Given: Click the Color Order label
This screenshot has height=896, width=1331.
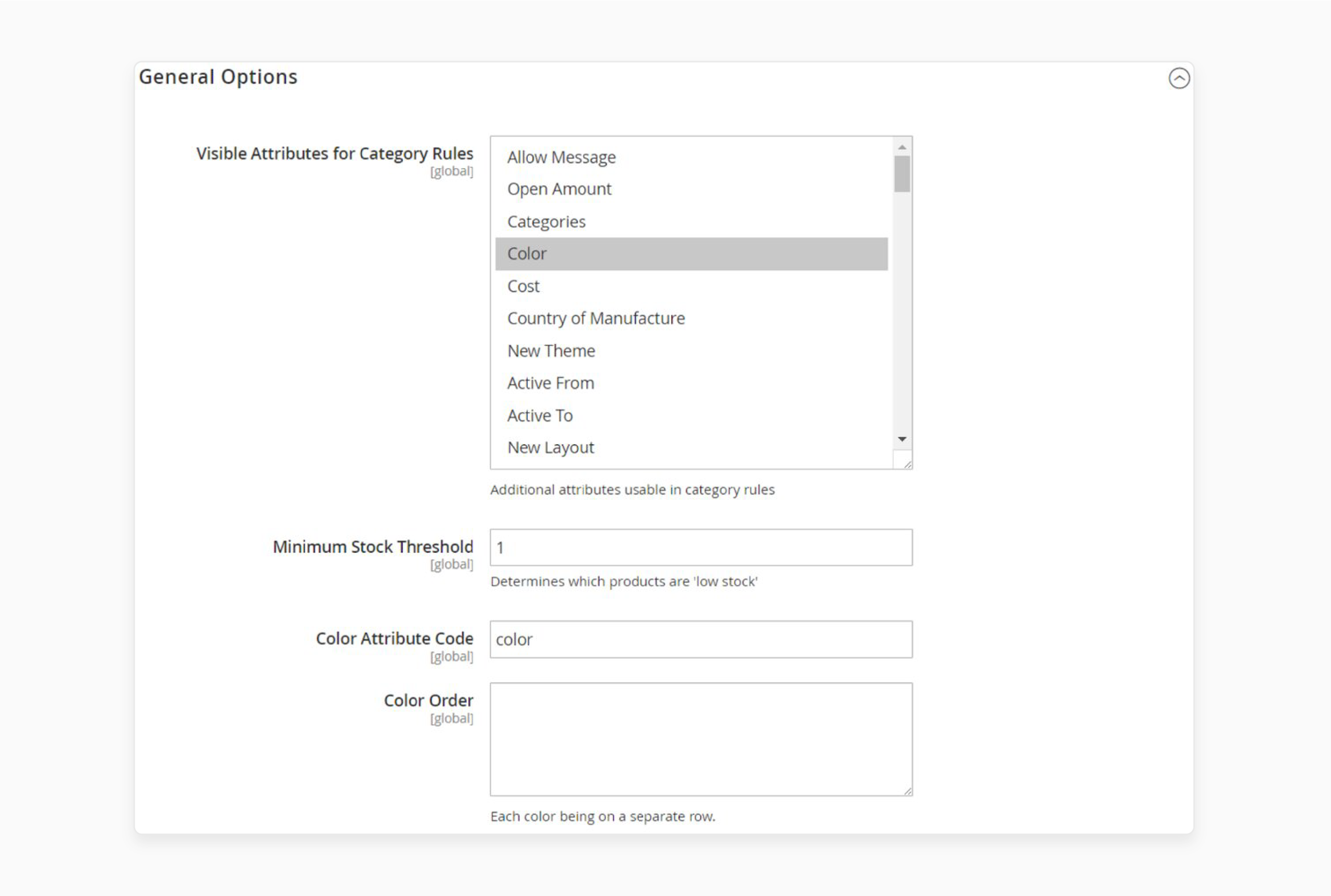Looking at the screenshot, I should pyautogui.click(x=428, y=701).
